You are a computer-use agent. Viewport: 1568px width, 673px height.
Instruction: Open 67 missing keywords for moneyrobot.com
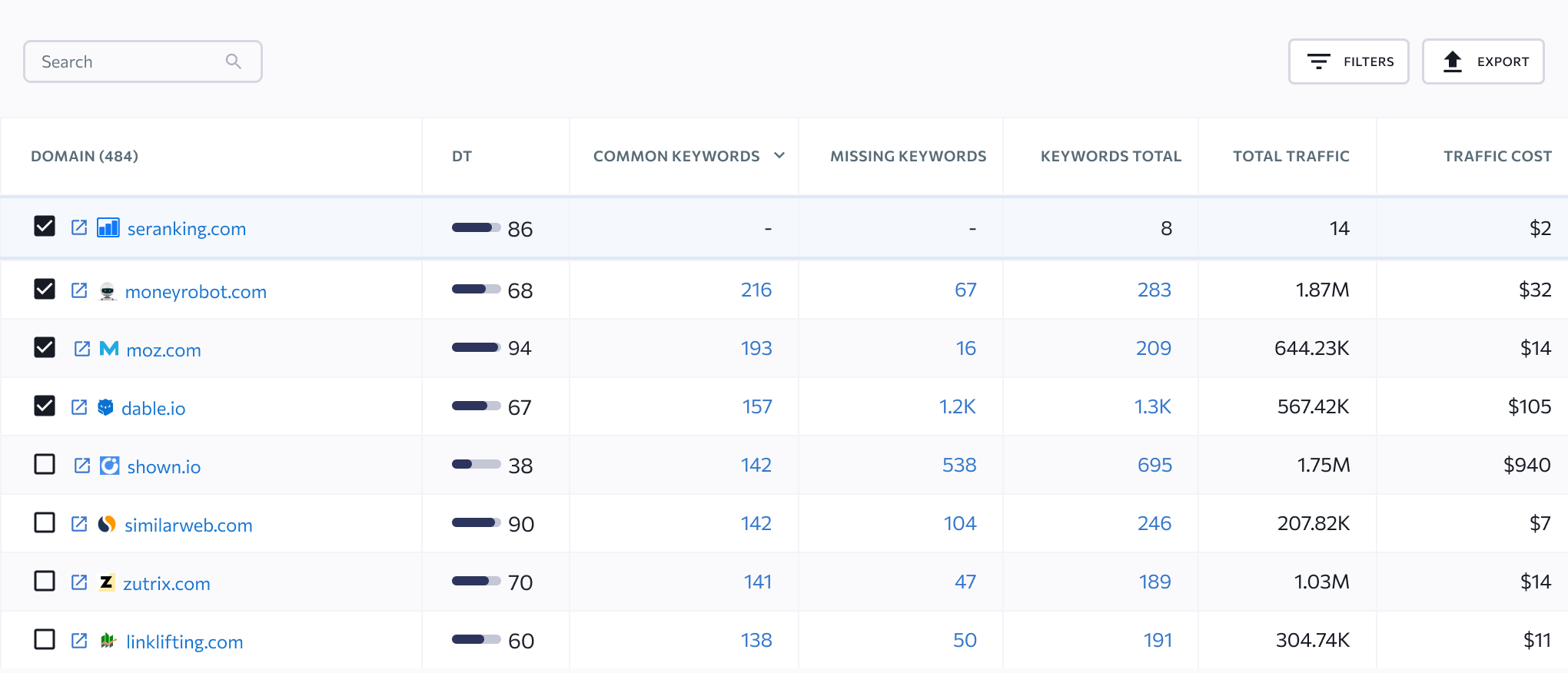click(x=965, y=290)
